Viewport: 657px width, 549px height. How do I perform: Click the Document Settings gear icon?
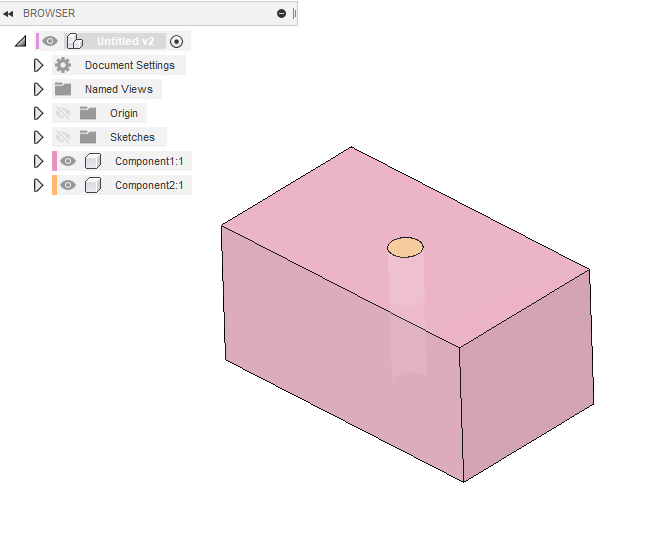point(63,65)
